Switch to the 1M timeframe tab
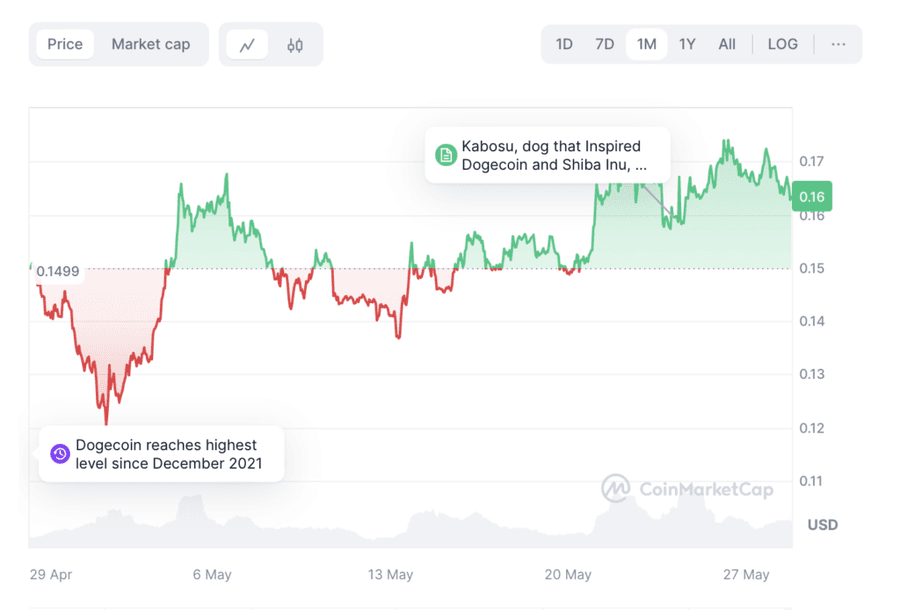900x610 pixels. (x=646, y=44)
